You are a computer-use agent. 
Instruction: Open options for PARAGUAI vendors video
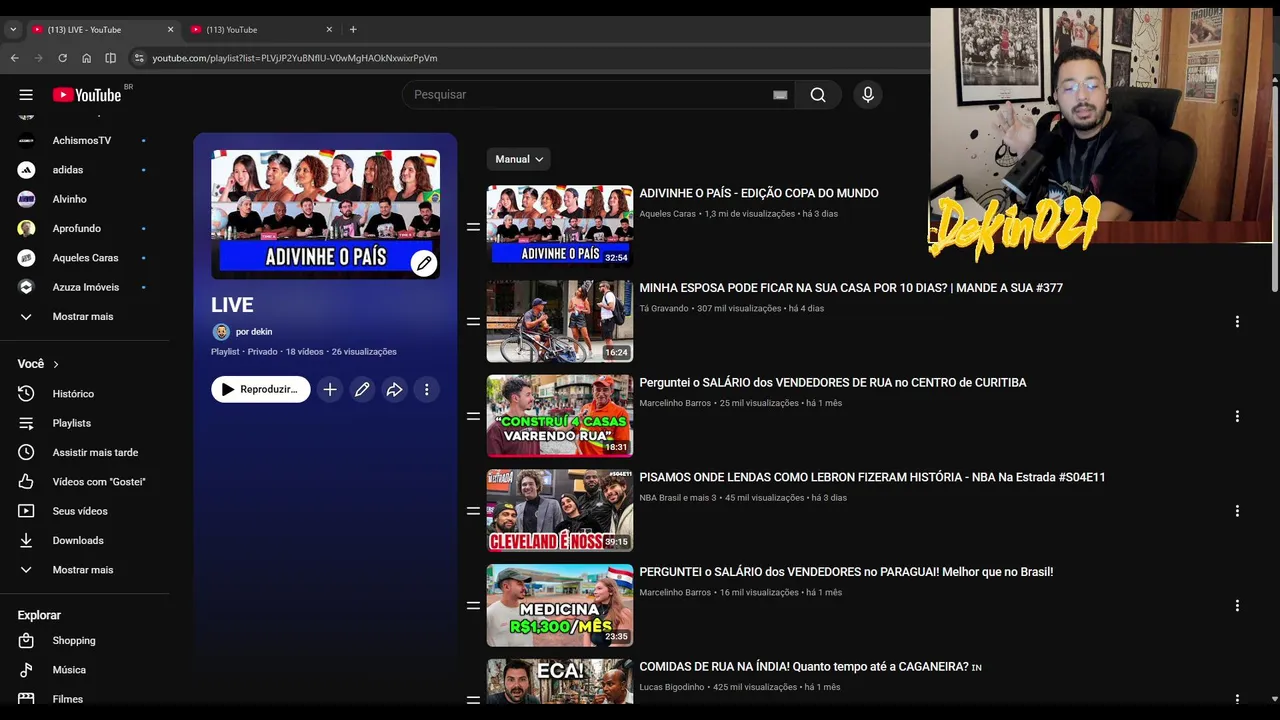(1237, 606)
